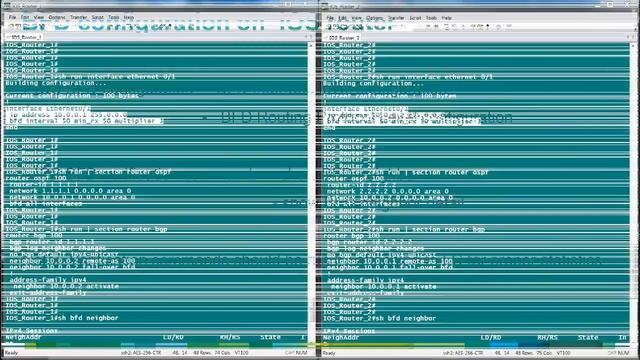The width and height of the screenshot is (640, 360).
Task: Click 'bgp router-id 1.1.1.1' line
Action: (52, 242)
